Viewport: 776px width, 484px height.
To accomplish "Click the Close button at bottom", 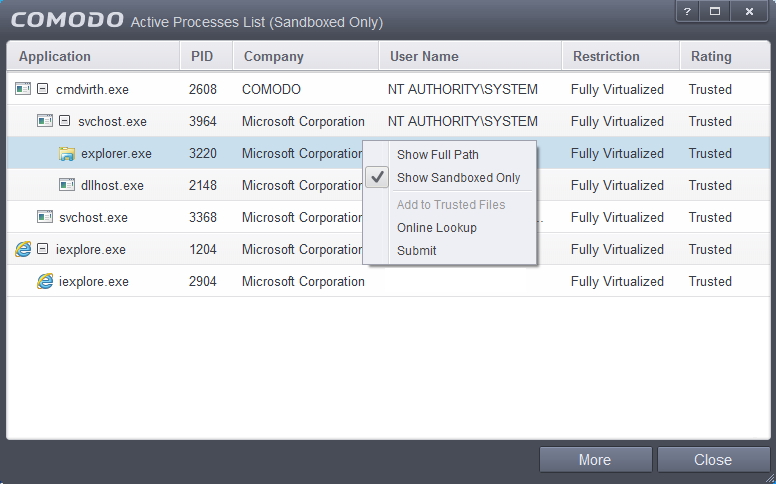I will [713, 460].
